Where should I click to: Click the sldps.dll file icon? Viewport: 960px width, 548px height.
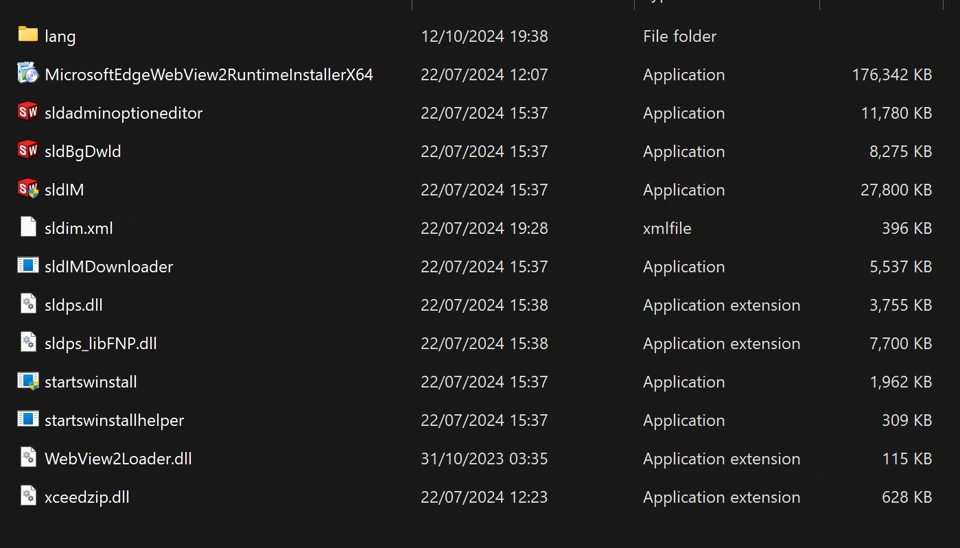[x=28, y=304]
